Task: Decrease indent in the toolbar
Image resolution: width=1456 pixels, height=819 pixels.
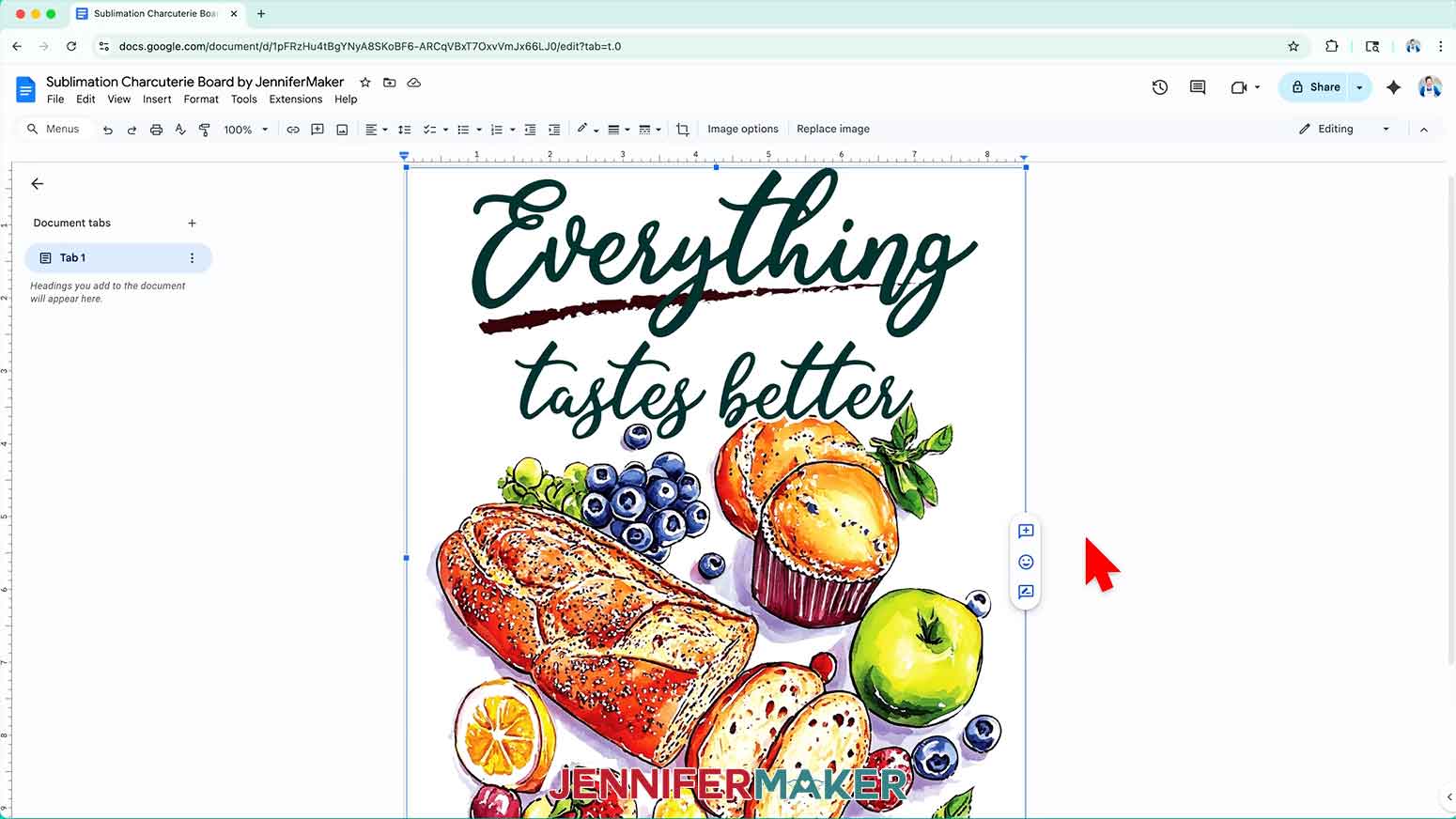Action: [x=530, y=130]
